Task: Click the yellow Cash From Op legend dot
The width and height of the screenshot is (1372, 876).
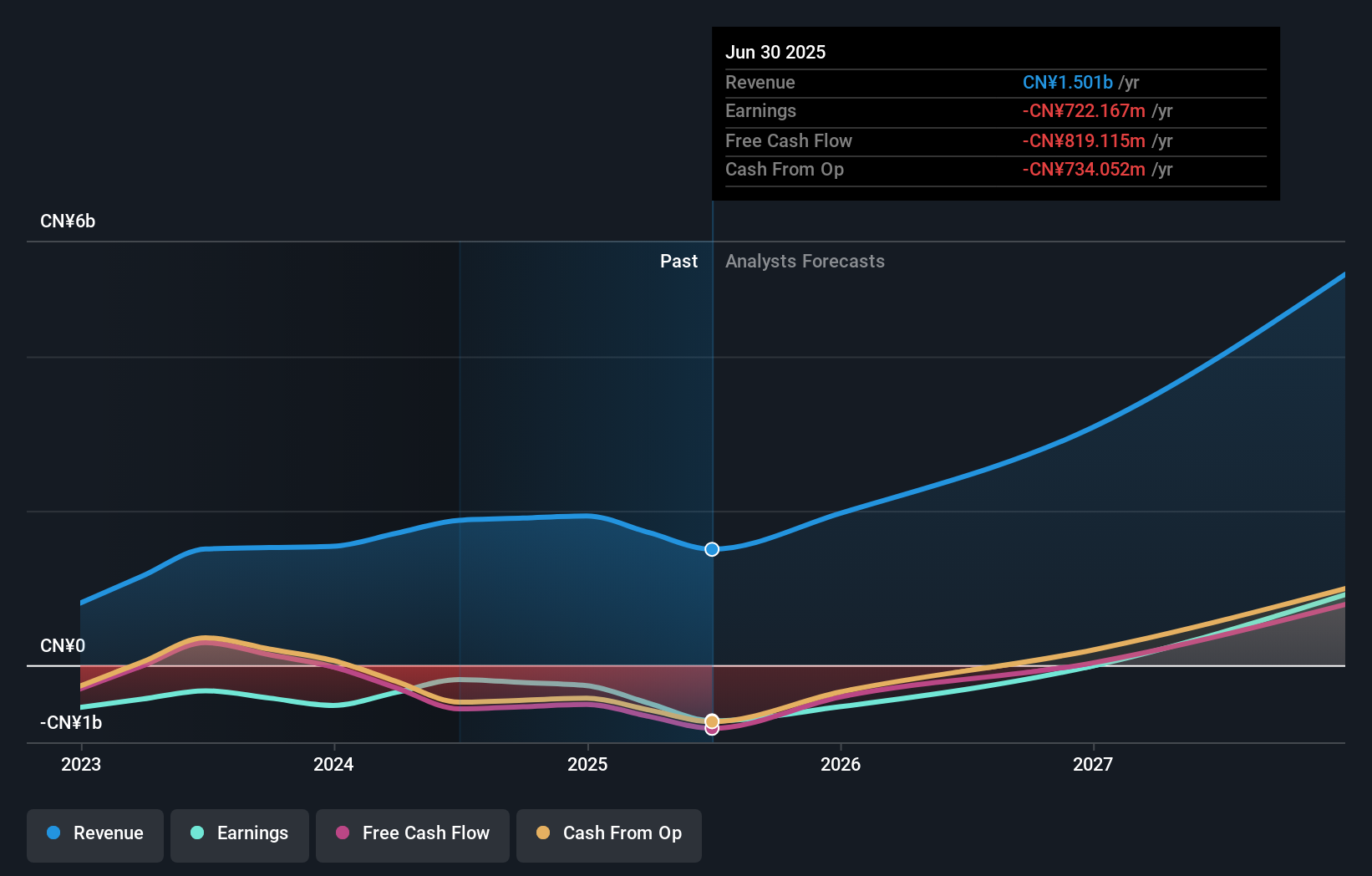Action: 544,833
